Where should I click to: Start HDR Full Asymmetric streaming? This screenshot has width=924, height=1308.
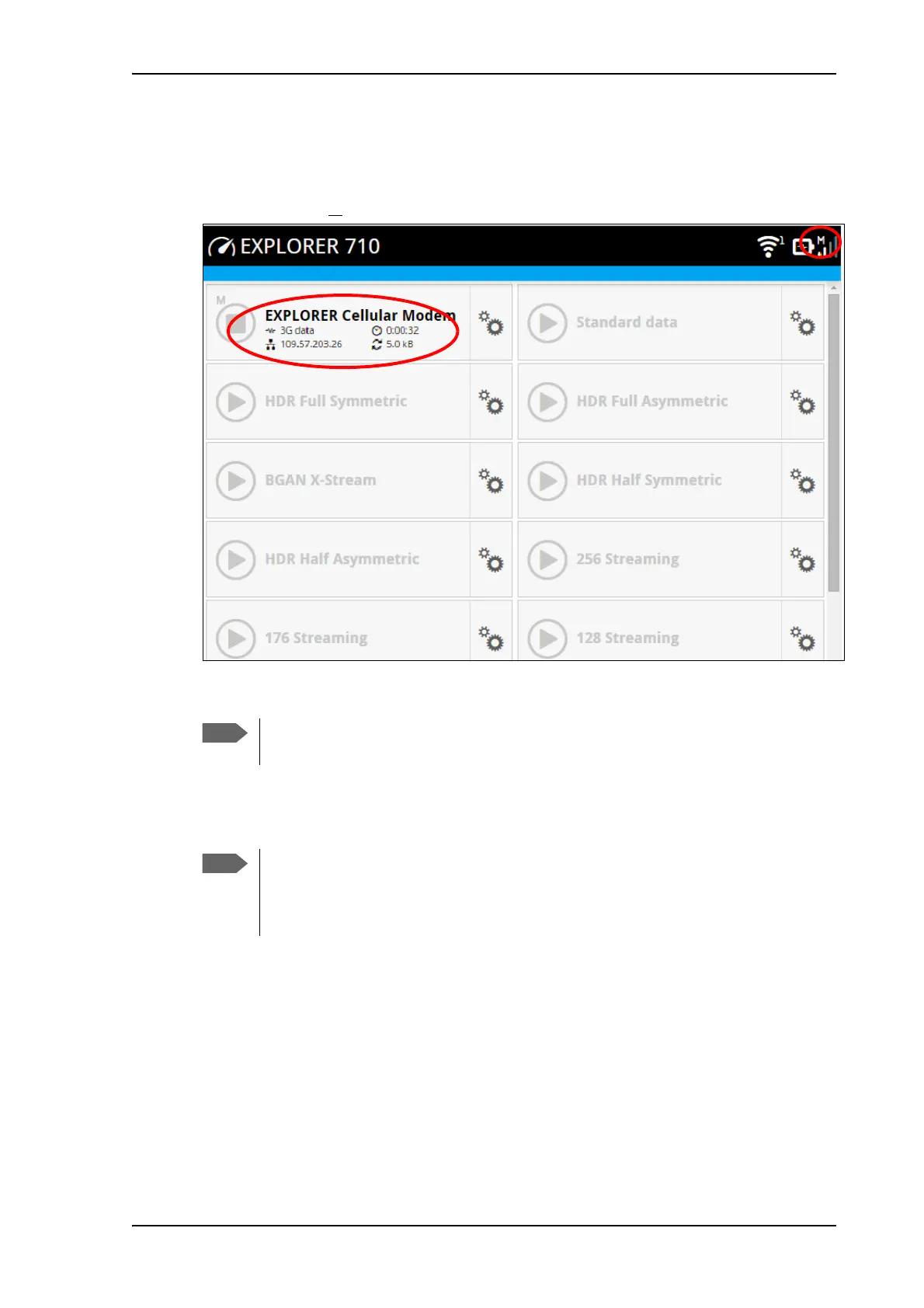[x=547, y=402]
